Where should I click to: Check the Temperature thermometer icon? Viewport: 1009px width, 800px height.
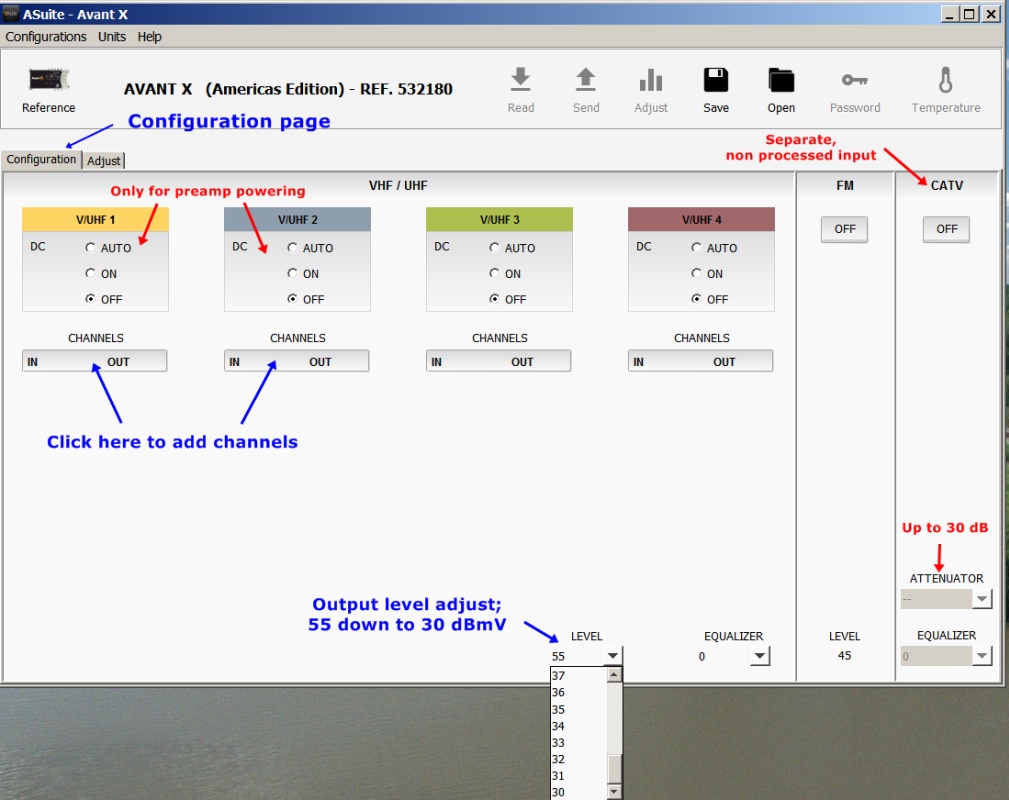point(945,80)
